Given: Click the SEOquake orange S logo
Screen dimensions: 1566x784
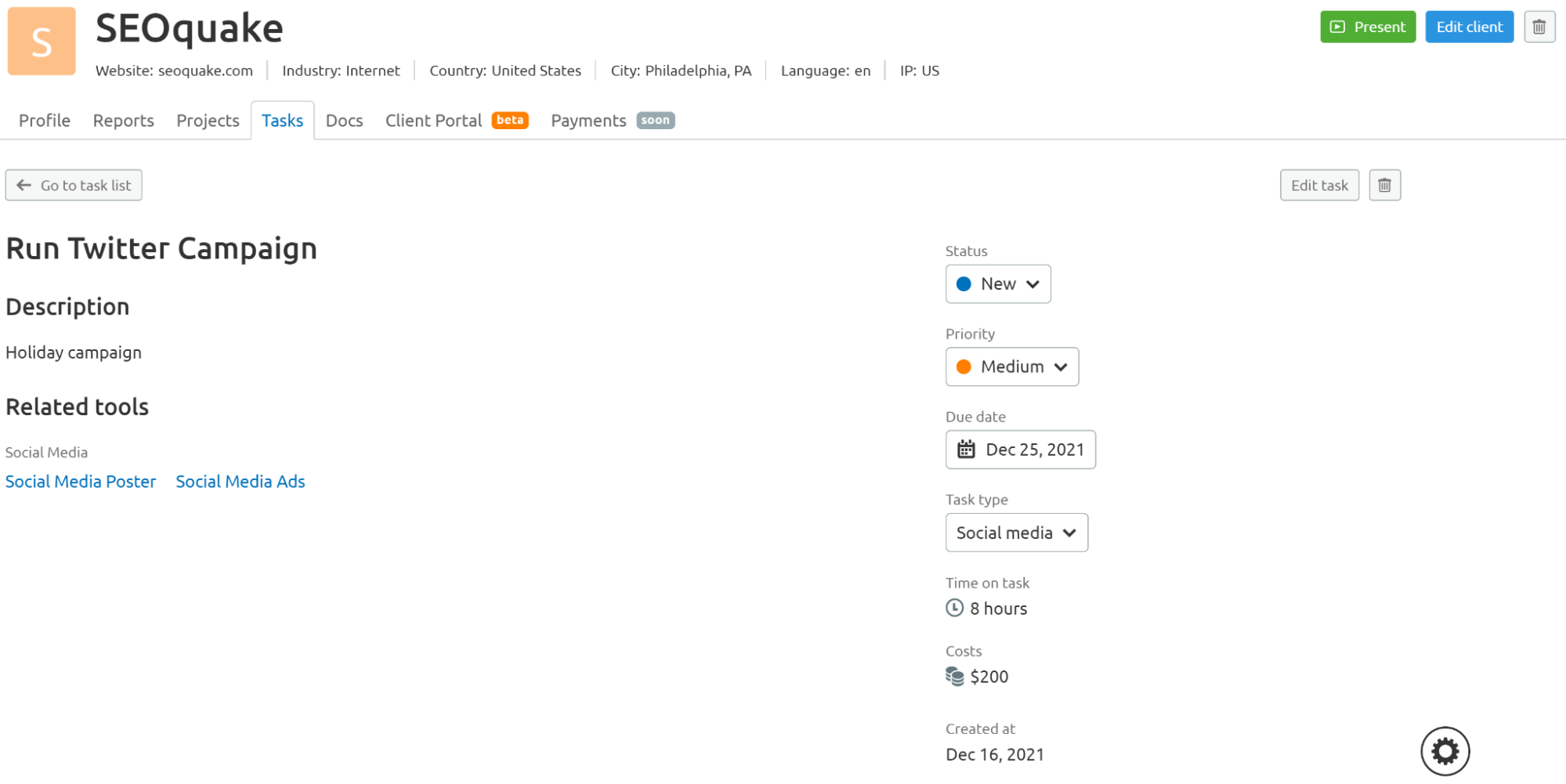Looking at the screenshot, I should [x=42, y=42].
